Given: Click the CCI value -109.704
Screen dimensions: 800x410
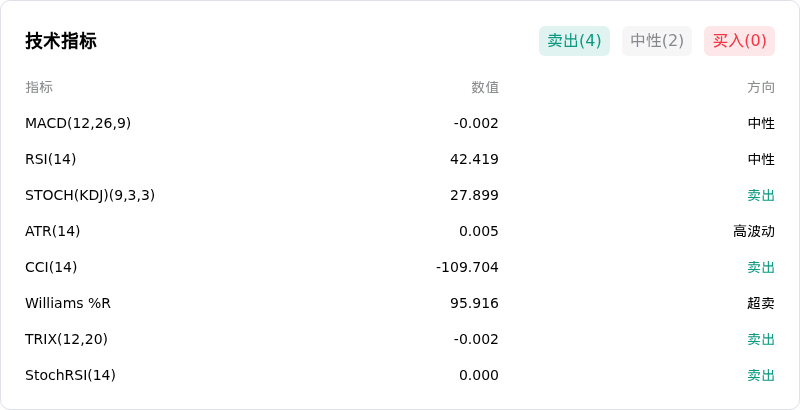Looking at the screenshot, I should click(x=467, y=267).
